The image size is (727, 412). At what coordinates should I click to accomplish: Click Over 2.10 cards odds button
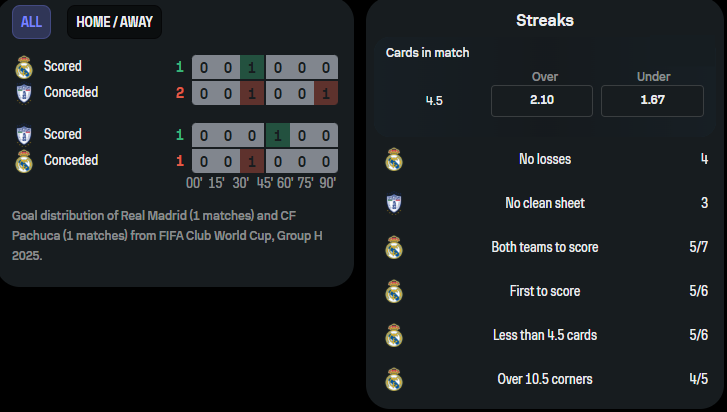click(x=542, y=101)
